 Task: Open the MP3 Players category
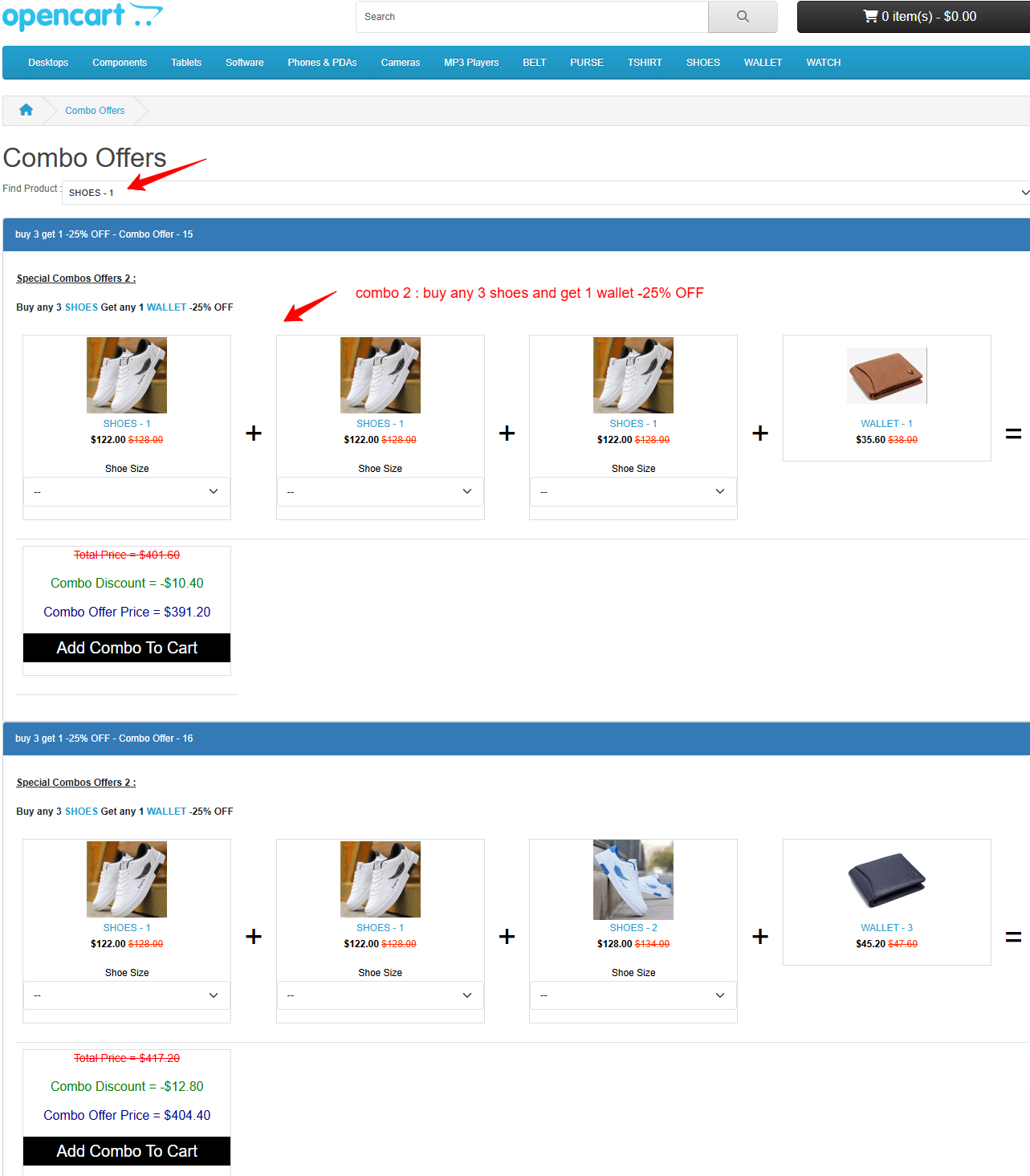click(x=471, y=63)
